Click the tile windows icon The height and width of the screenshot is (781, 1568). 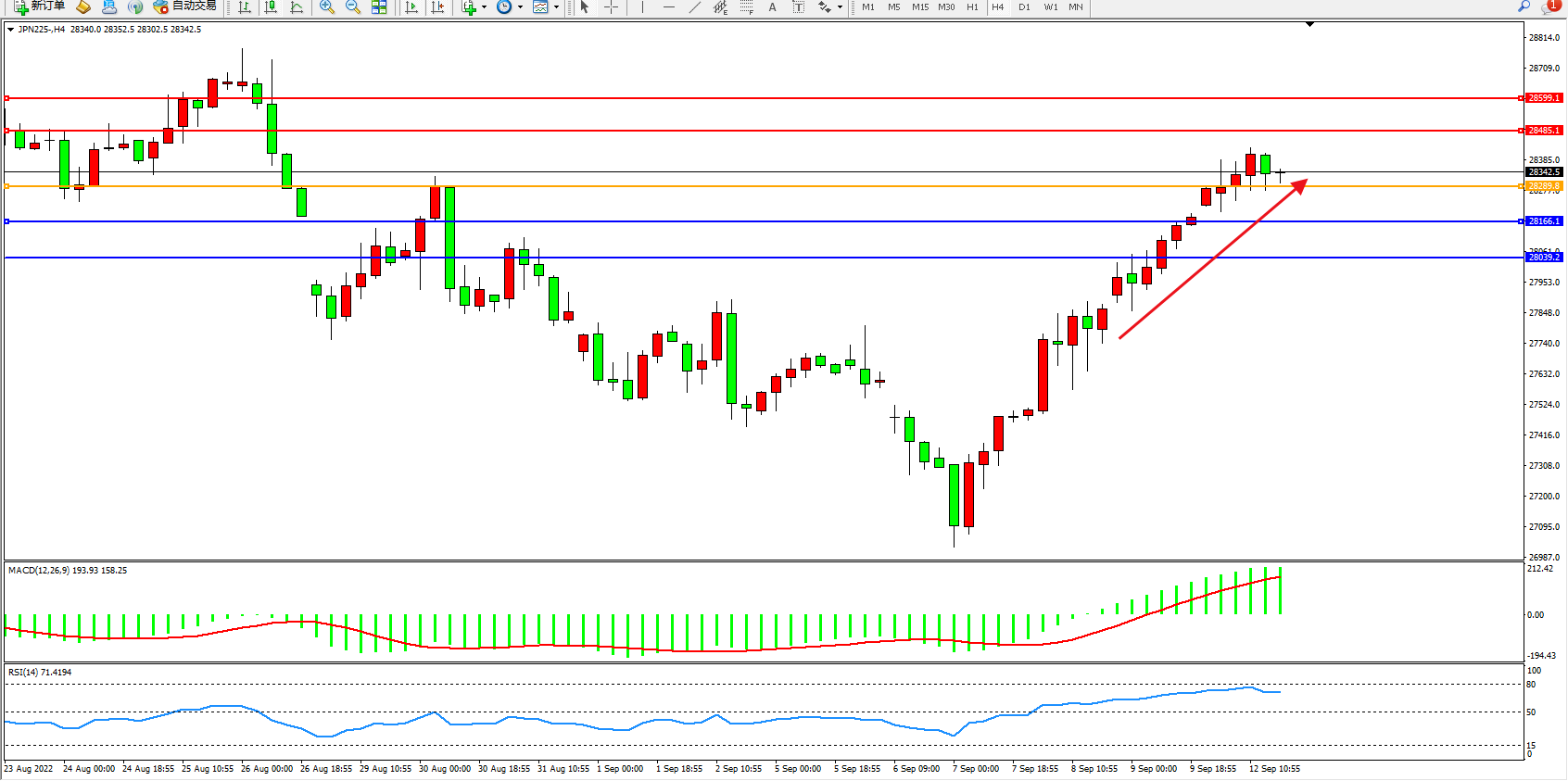[x=379, y=7]
